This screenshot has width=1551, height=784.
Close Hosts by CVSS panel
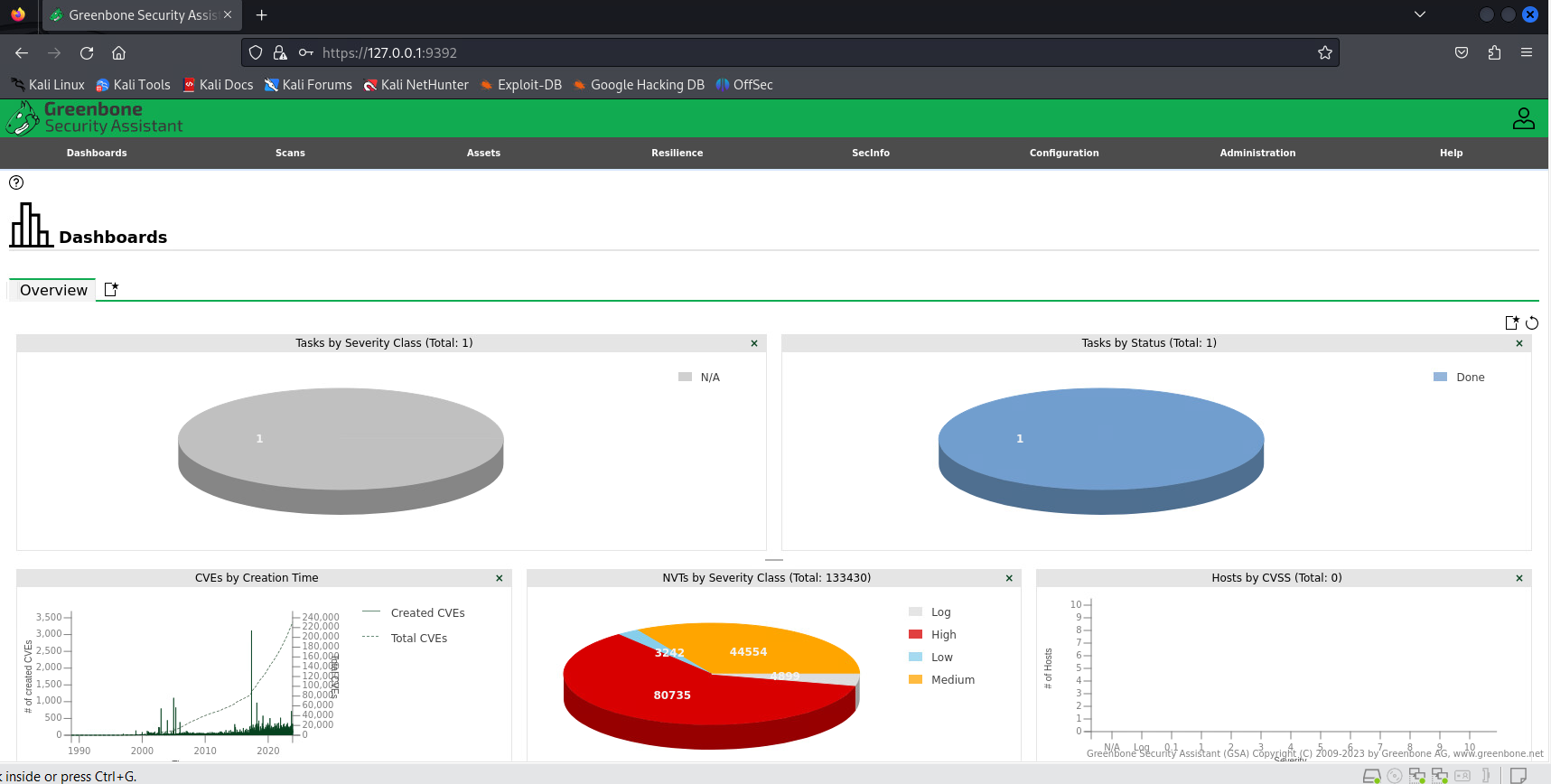pos(1519,578)
